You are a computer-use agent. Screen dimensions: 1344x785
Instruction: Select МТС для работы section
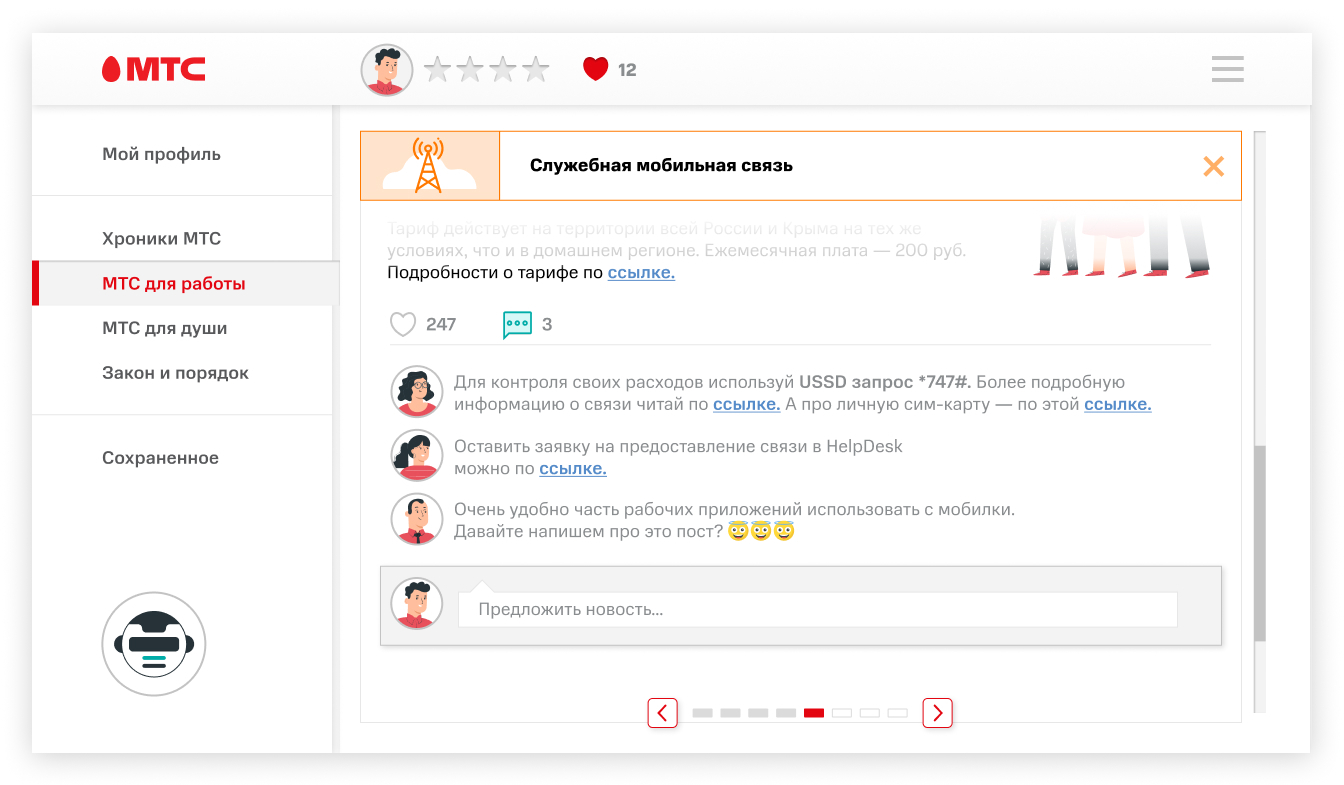tap(185, 284)
